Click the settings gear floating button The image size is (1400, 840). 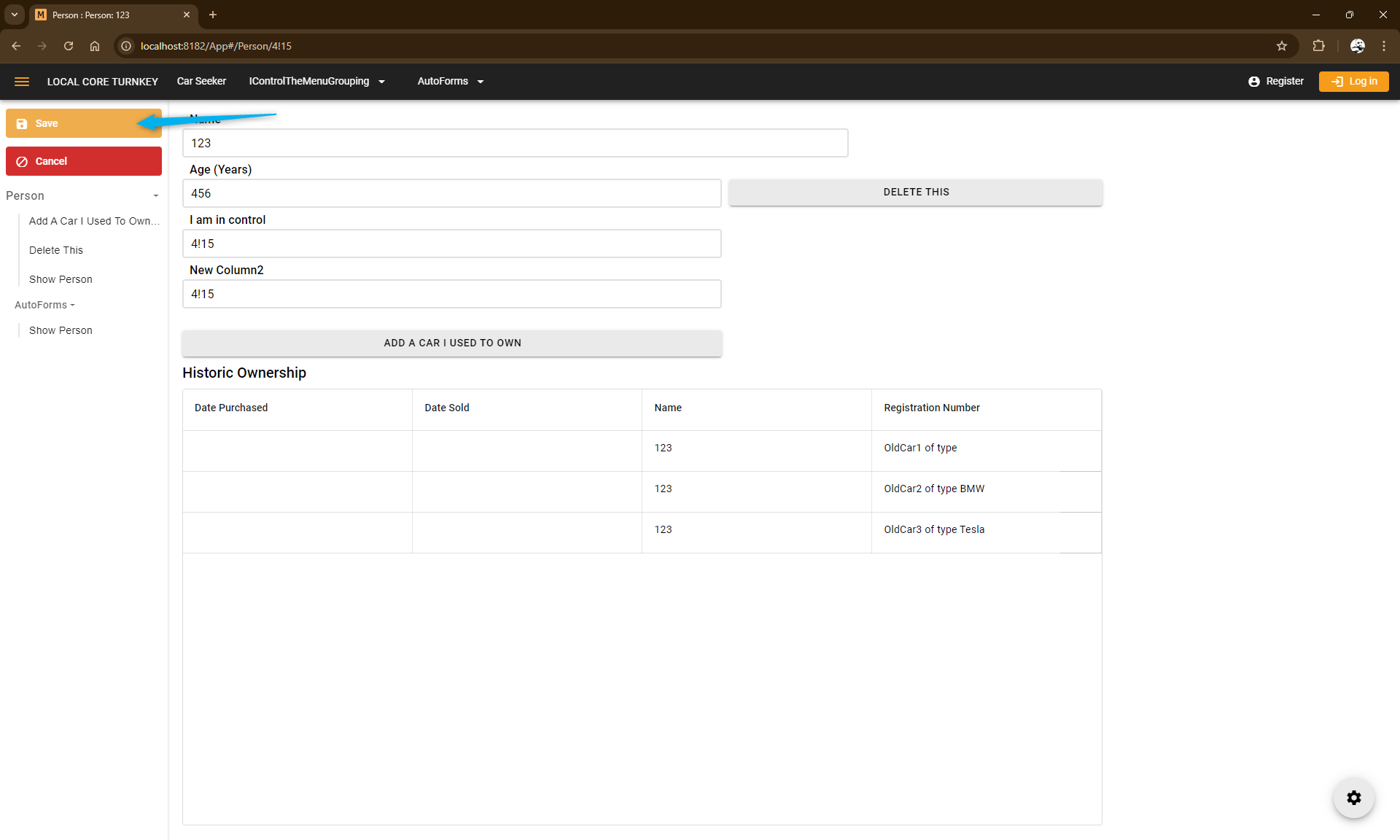1353,798
